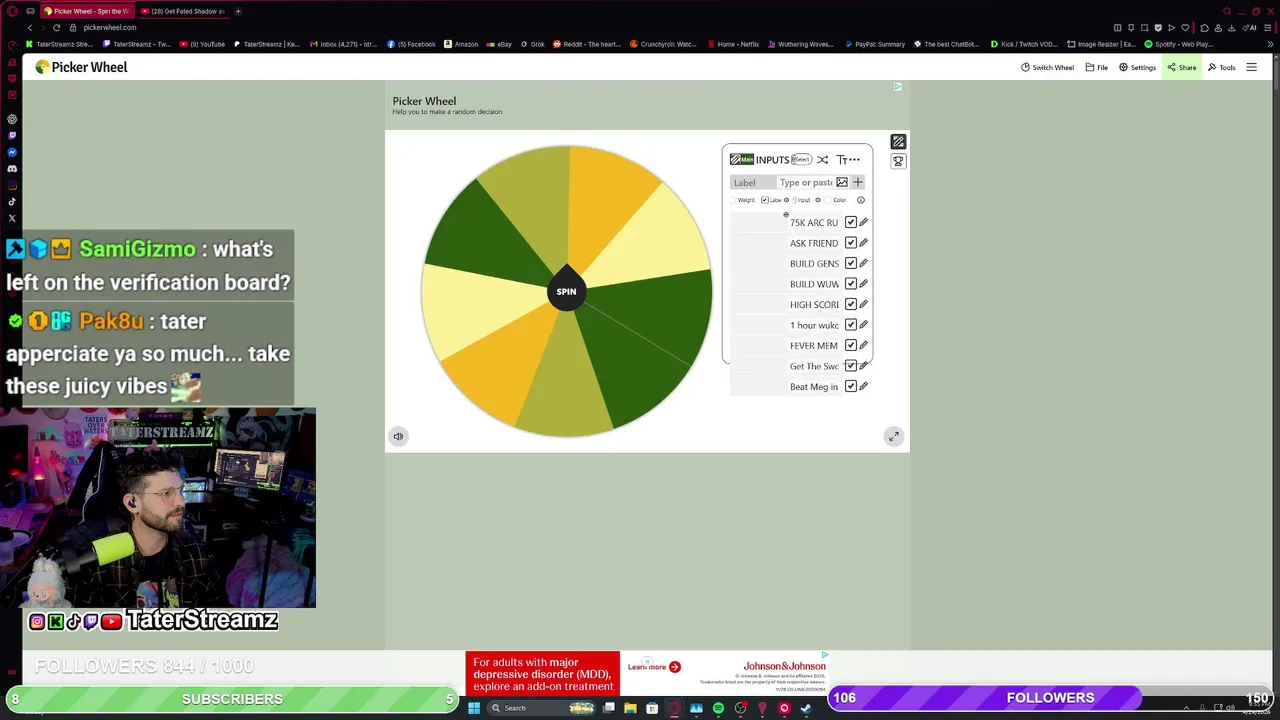Add the typed input with the plus button
1280x720 pixels.
[x=857, y=182]
